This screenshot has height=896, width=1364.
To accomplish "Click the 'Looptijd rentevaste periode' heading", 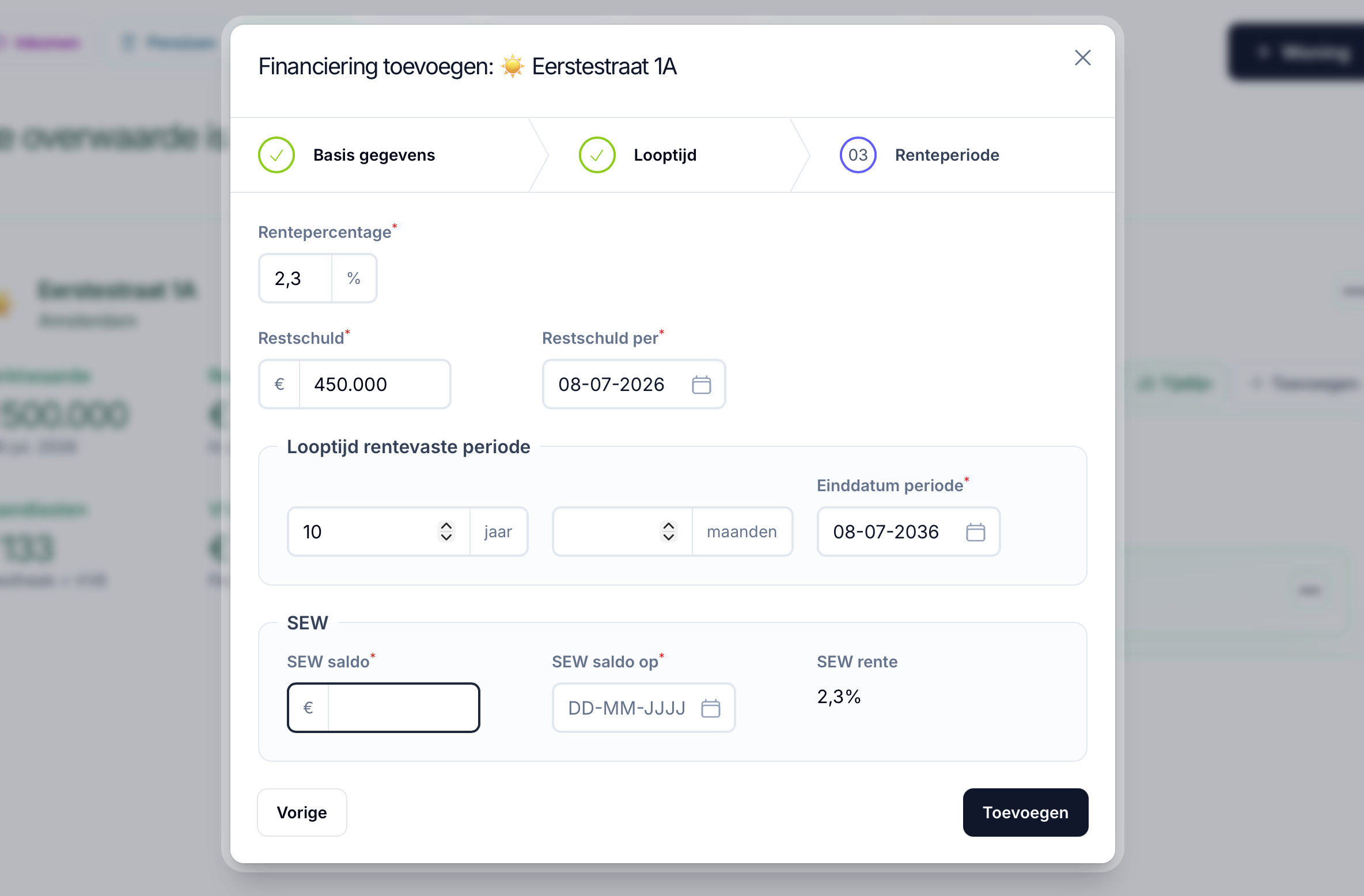I will (408, 447).
